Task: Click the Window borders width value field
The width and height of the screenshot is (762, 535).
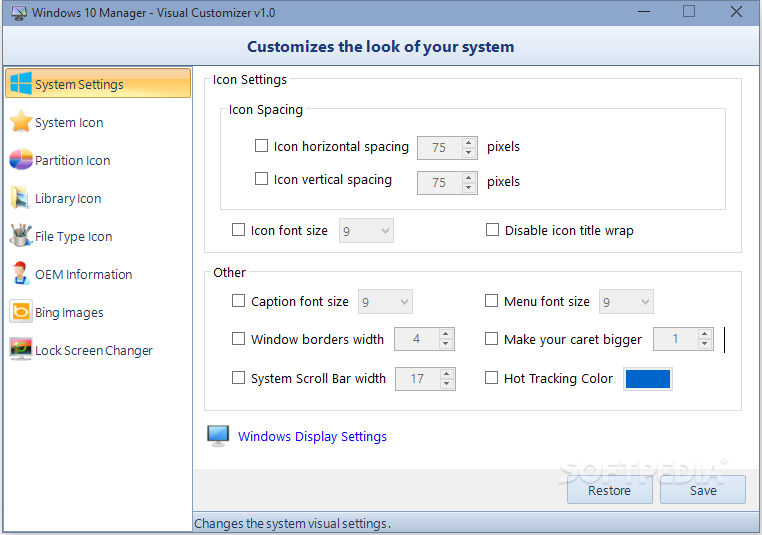Action: point(417,339)
